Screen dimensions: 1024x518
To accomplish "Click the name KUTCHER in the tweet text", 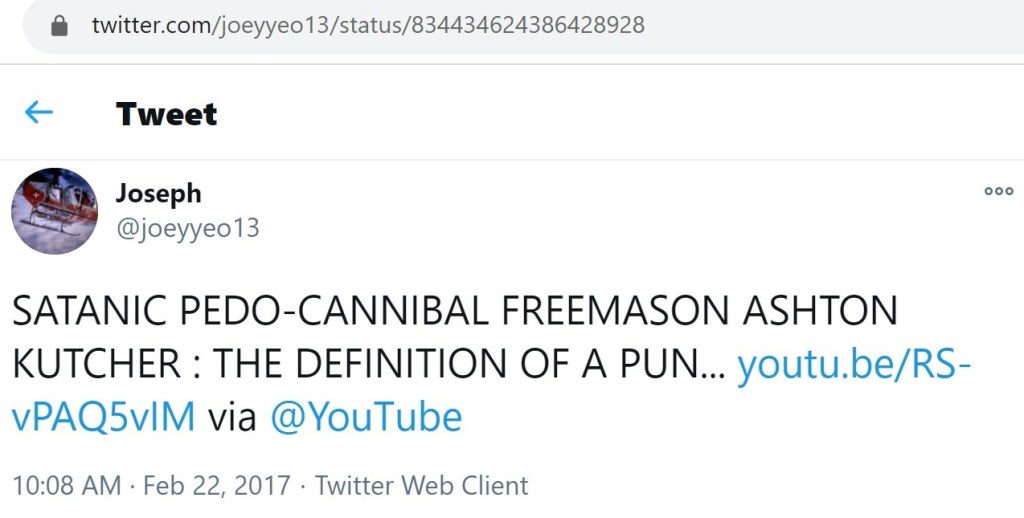I will point(98,365).
